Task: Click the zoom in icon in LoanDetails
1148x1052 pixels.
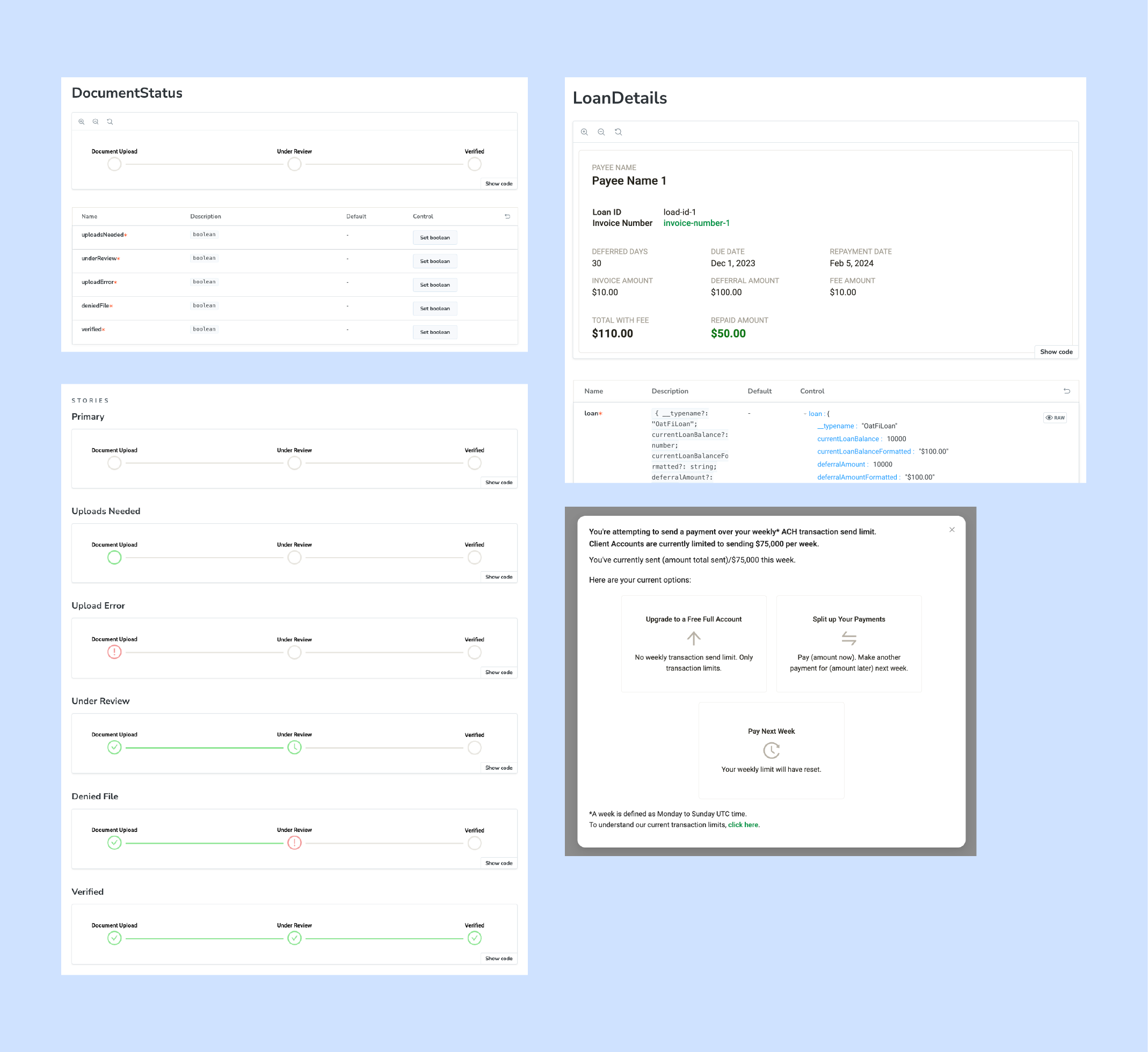Action: coord(583,132)
